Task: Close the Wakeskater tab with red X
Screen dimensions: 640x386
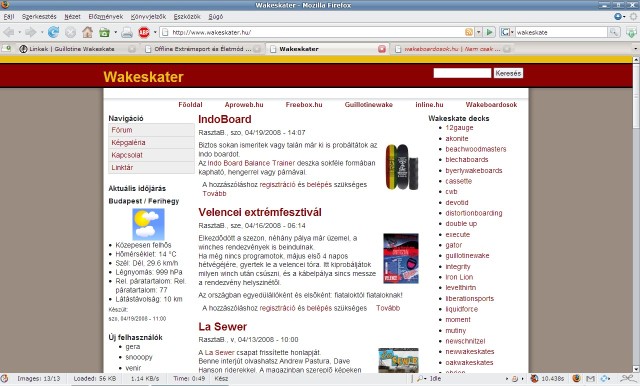Action: click(x=382, y=49)
